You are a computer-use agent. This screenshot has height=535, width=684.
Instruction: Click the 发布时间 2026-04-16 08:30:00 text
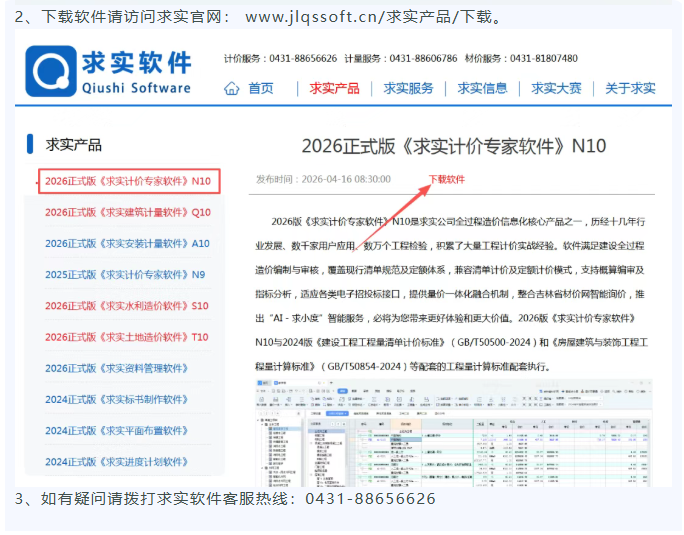coord(323,179)
